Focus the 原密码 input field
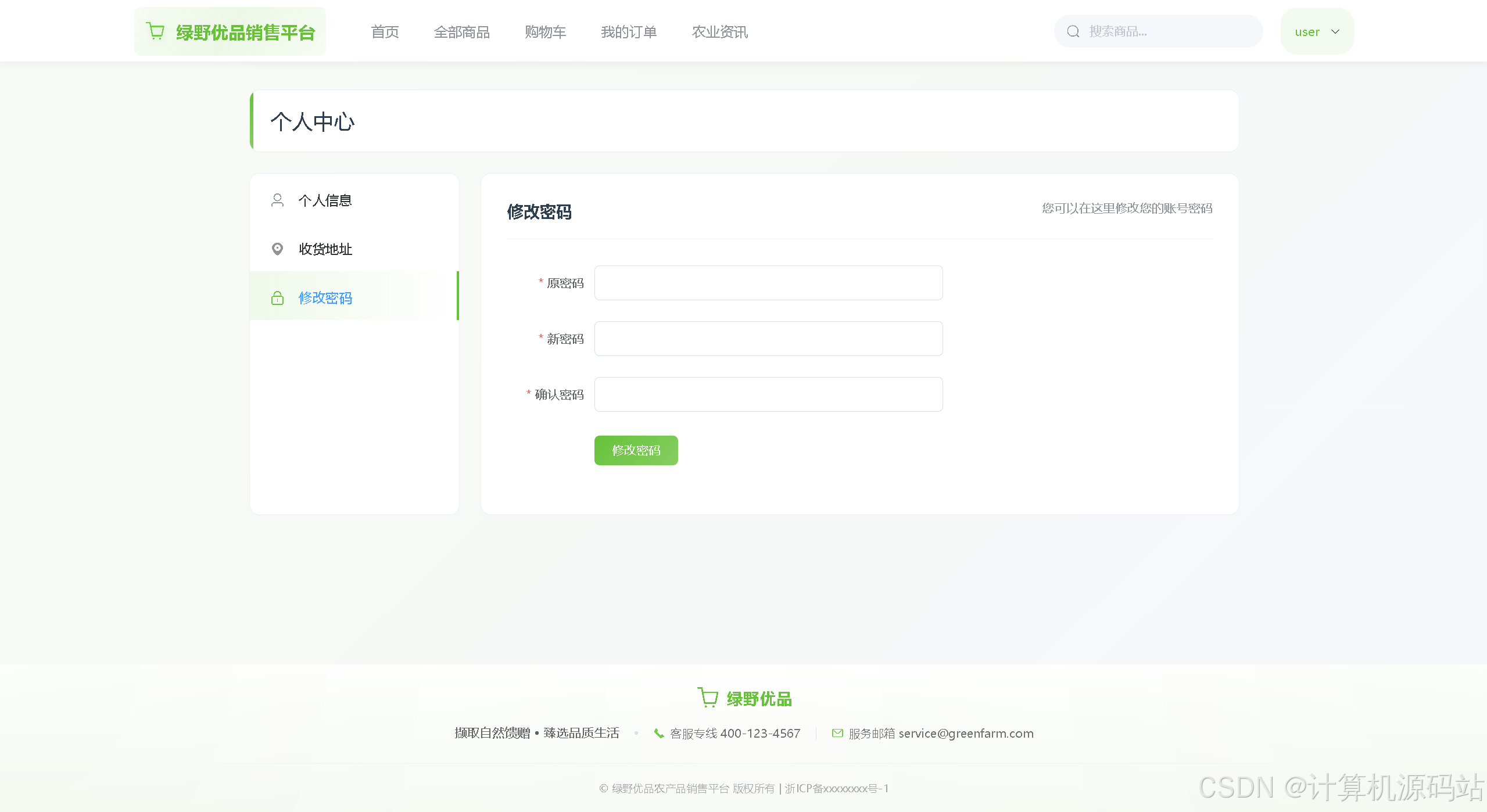Viewport: 1487px width, 812px height. pyautogui.click(x=768, y=283)
